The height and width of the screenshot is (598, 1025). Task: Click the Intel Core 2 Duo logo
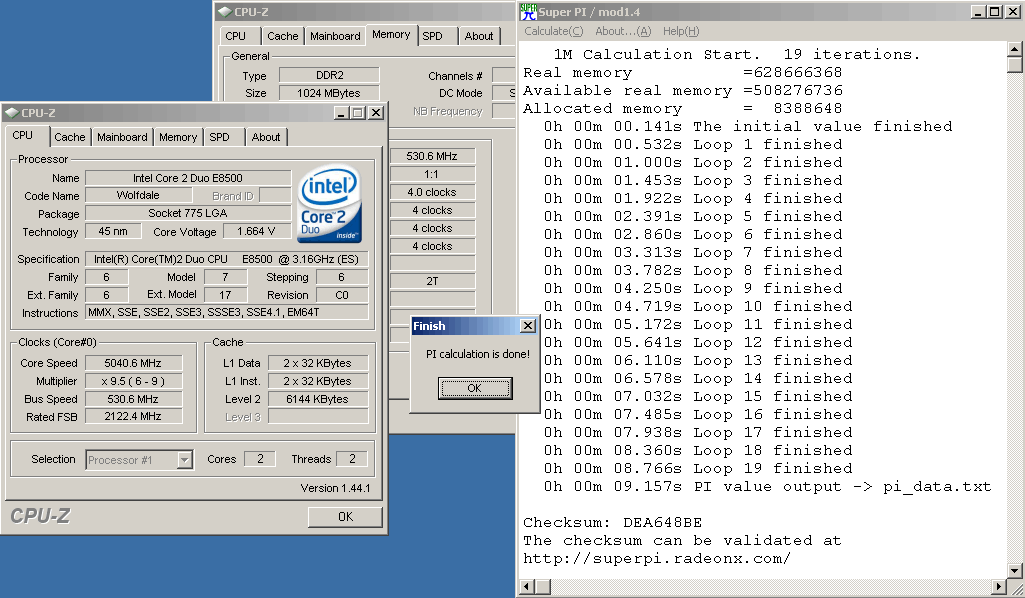(x=330, y=205)
